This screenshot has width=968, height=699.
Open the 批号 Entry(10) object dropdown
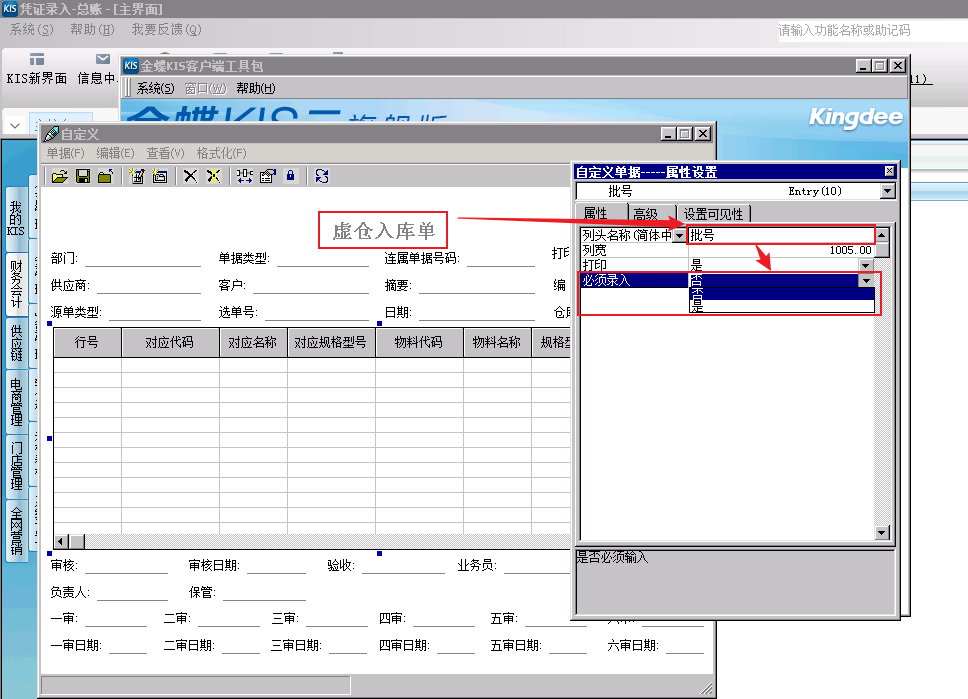[887, 191]
